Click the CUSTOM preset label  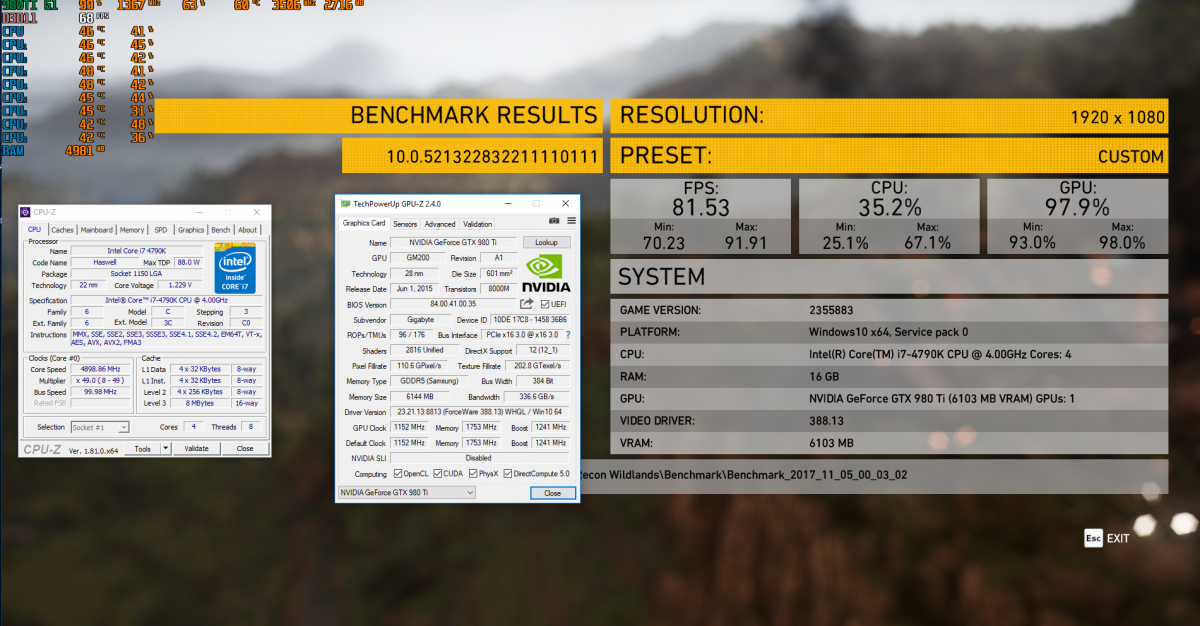point(1131,157)
